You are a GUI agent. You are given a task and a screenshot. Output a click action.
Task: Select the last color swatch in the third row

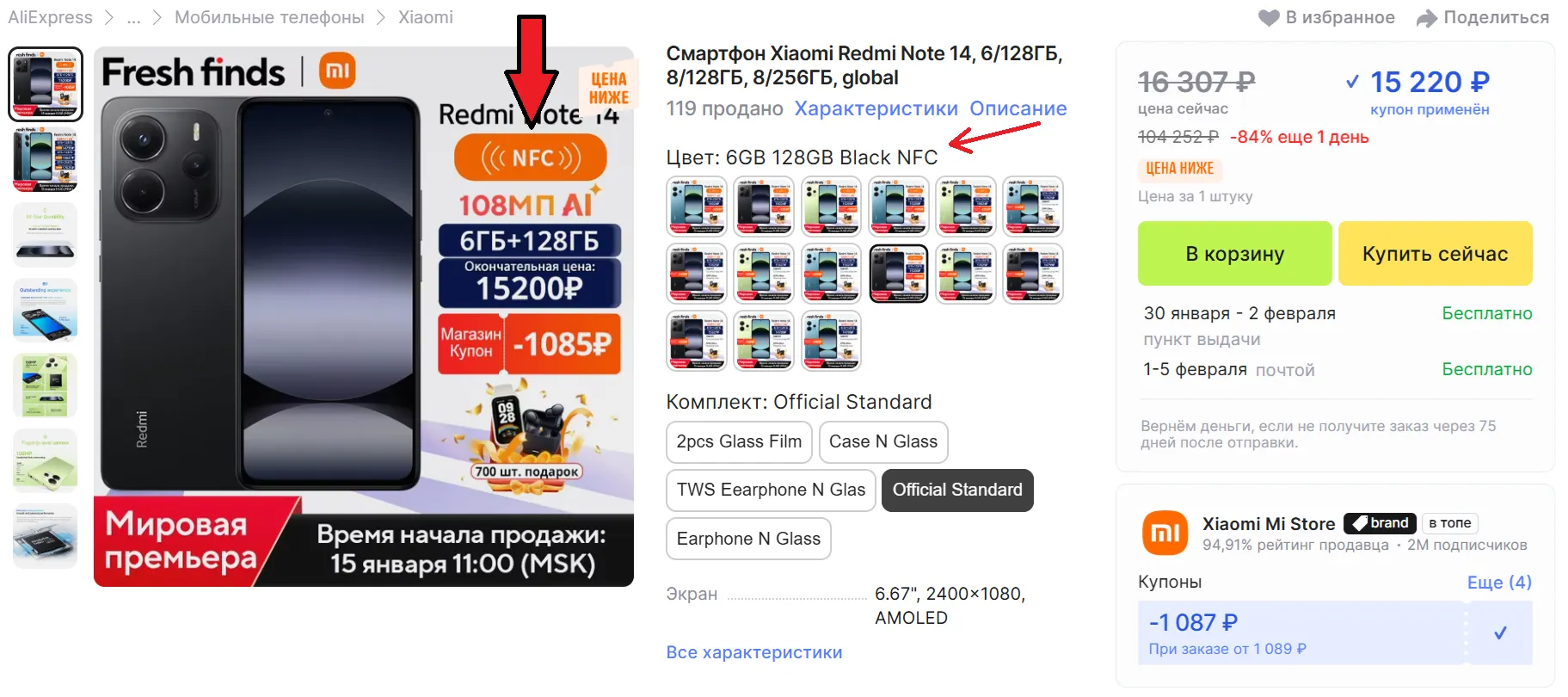coord(831,341)
